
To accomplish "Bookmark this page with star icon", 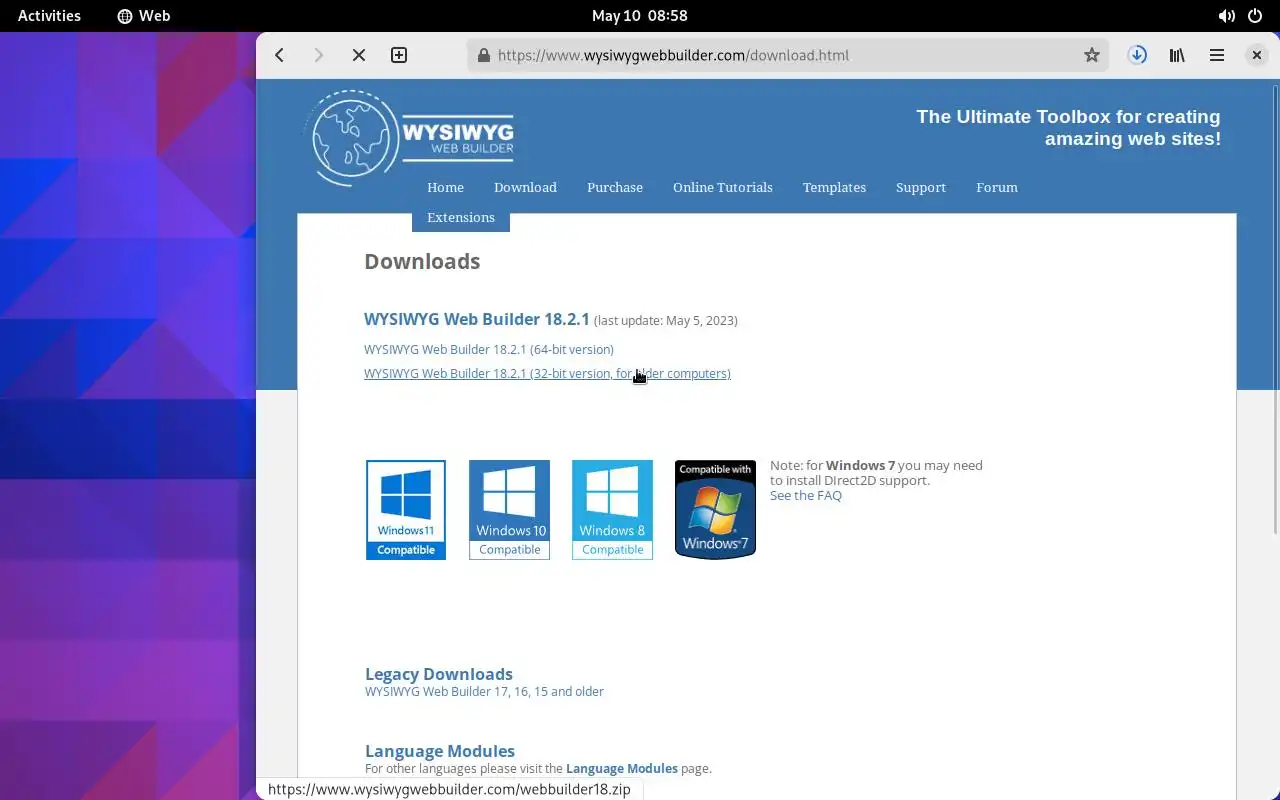I will 1092,55.
